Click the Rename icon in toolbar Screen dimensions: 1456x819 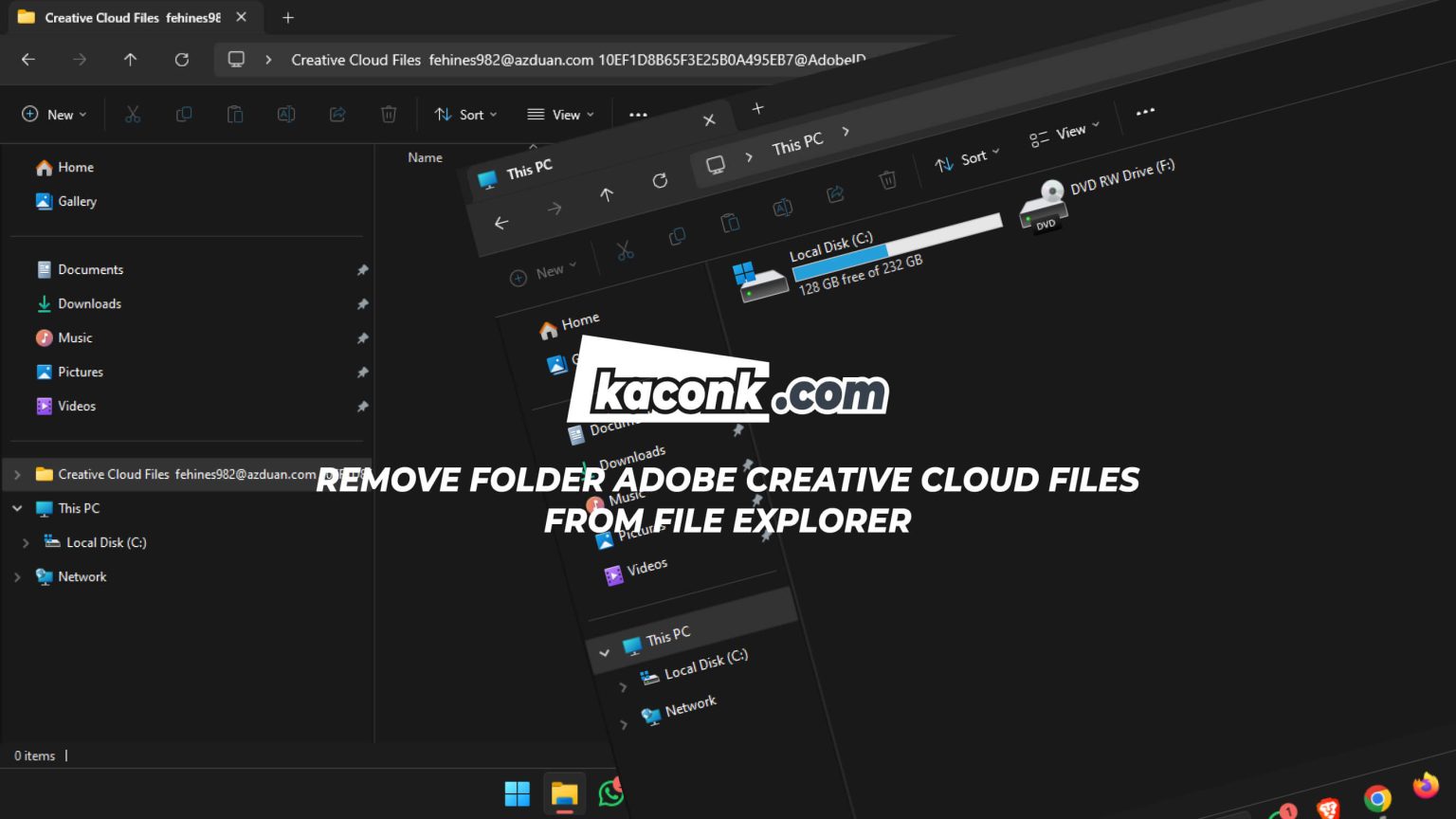click(x=286, y=115)
